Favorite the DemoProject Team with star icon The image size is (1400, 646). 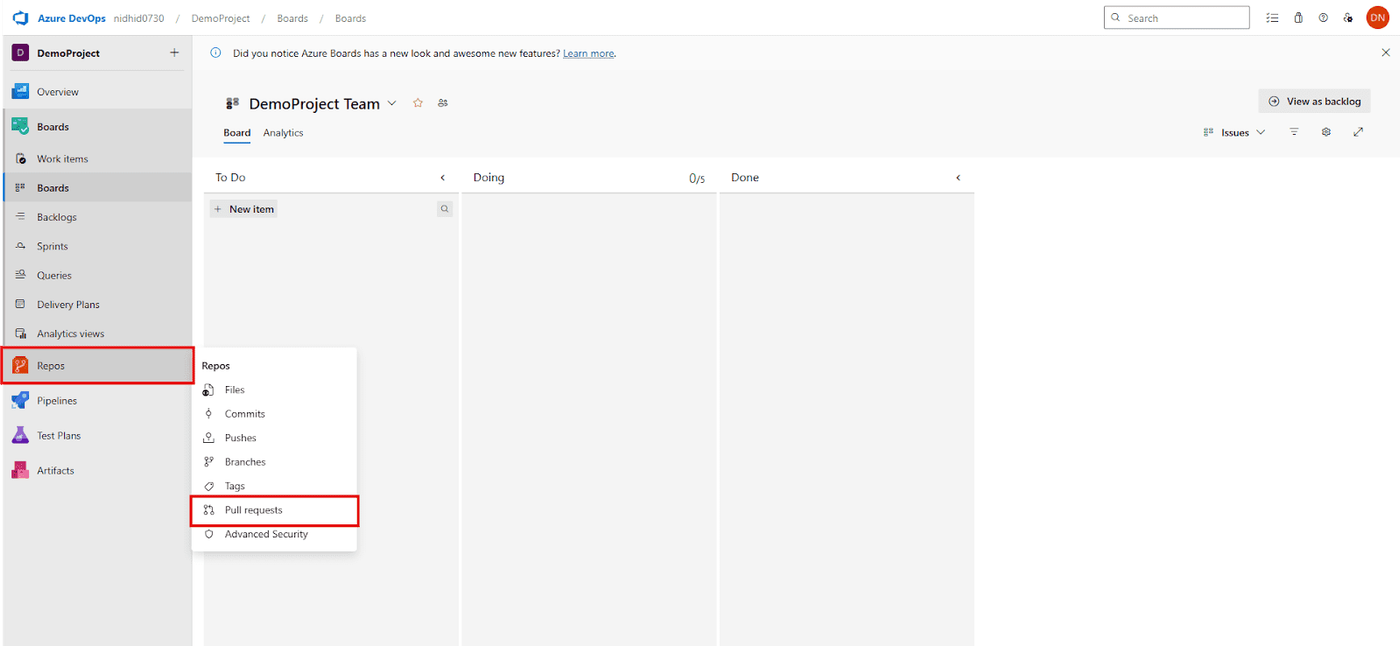pyautogui.click(x=418, y=103)
